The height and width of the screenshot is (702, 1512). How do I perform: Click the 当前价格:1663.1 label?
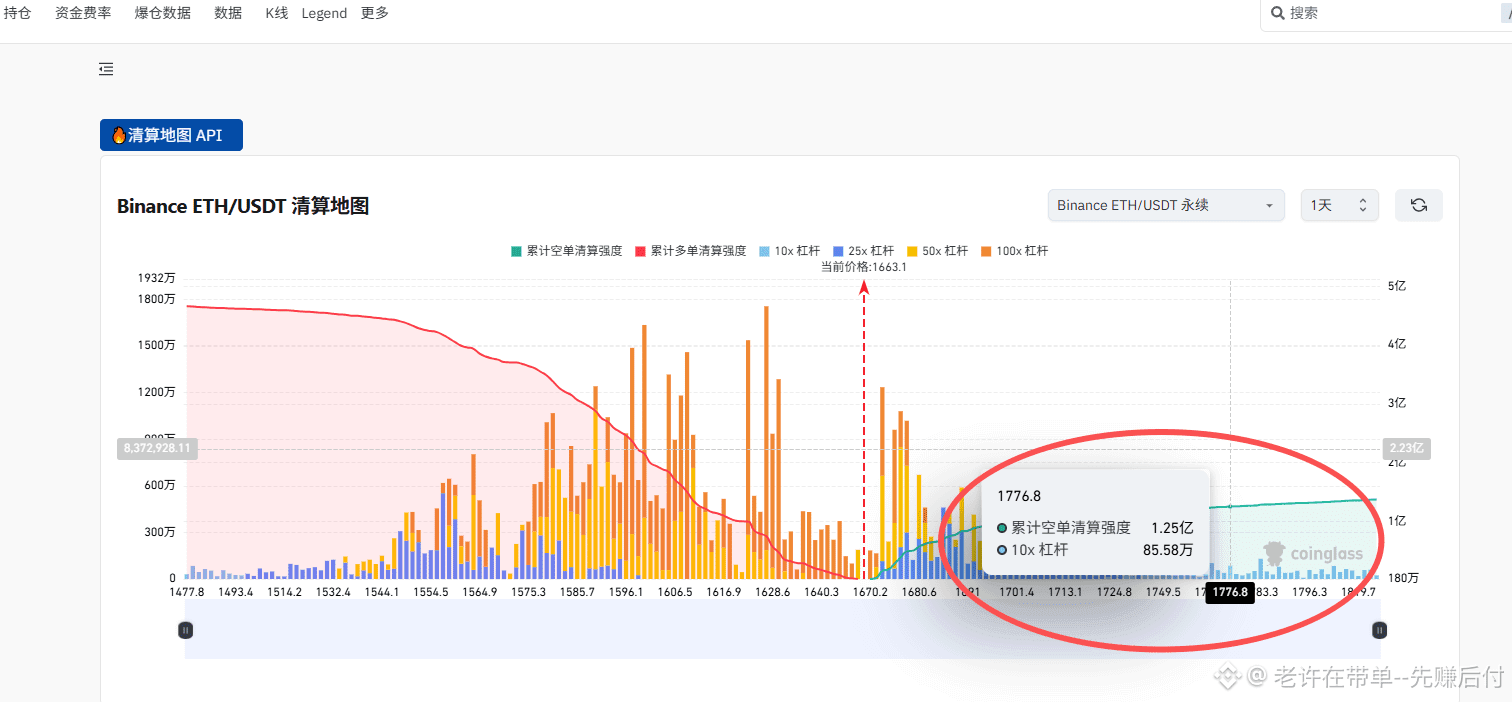click(x=864, y=267)
